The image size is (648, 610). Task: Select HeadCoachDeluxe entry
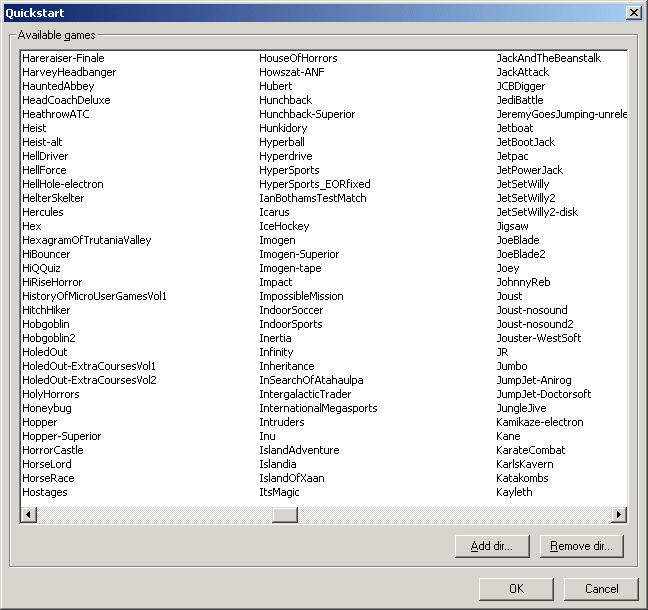pos(66,100)
